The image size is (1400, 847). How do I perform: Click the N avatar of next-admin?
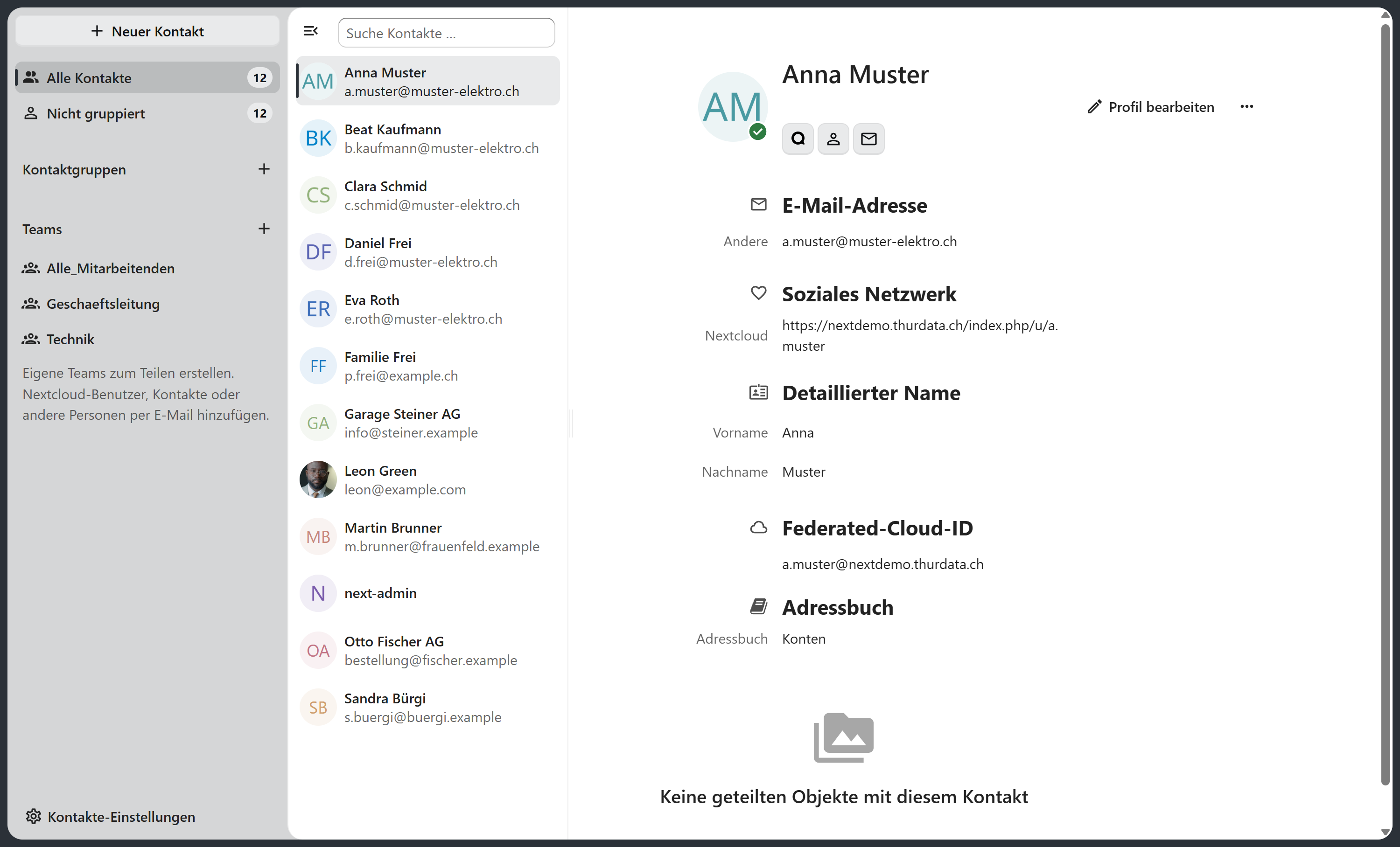318,593
